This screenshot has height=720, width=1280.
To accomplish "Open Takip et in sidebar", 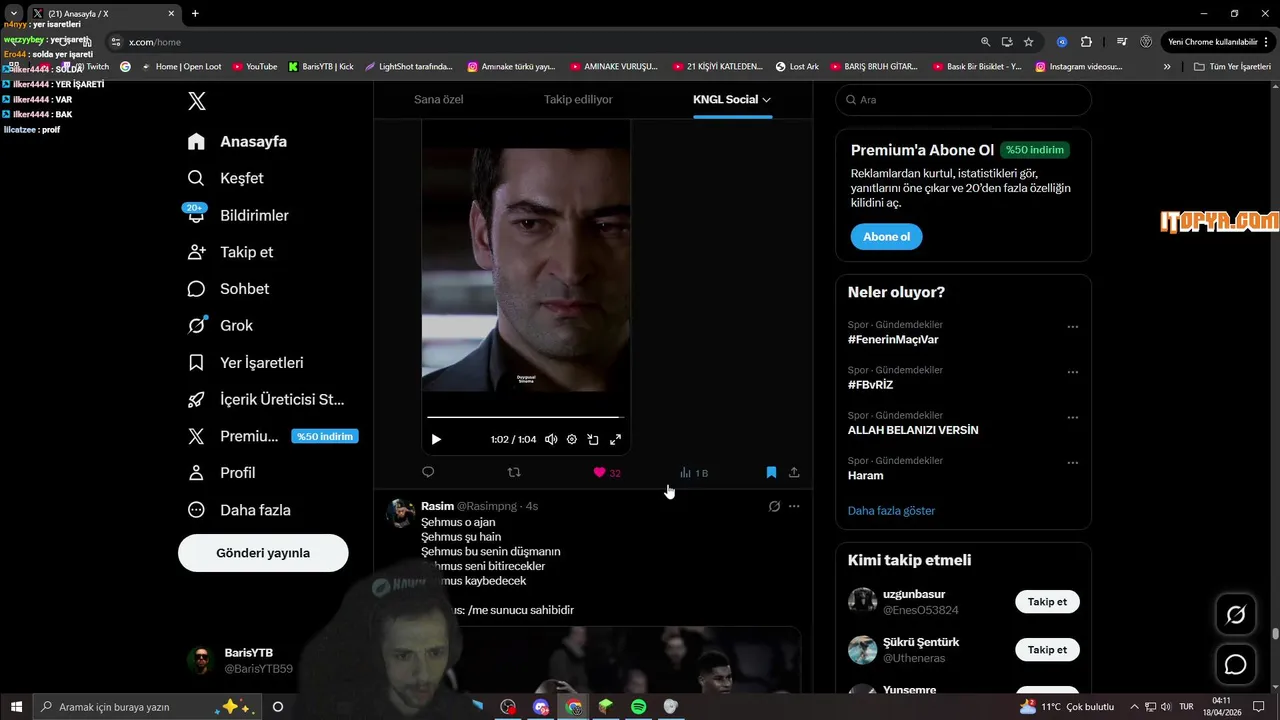I will [x=230, y=252].
